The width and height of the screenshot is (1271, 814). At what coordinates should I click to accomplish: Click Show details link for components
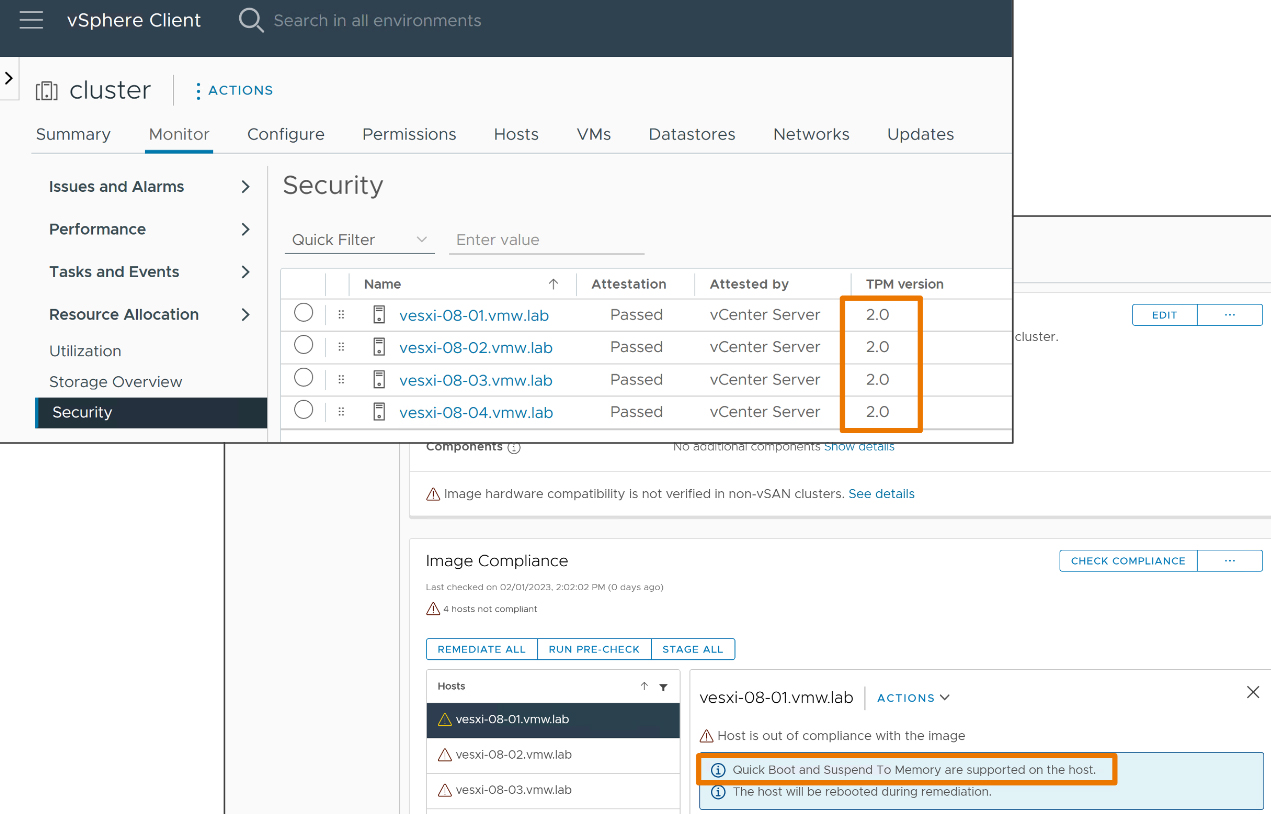859,447
